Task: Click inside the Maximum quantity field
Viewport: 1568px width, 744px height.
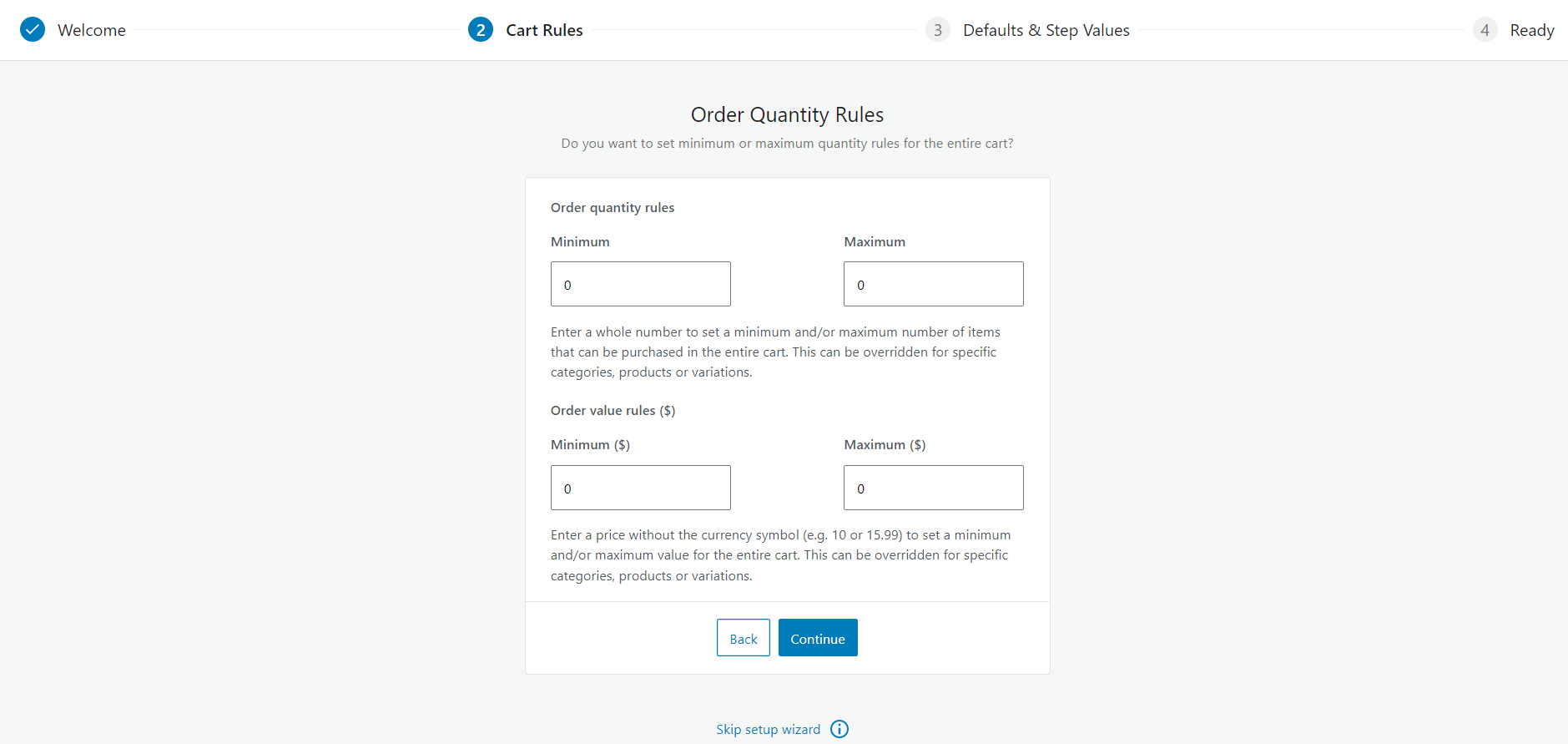Action: coord(933,284)
